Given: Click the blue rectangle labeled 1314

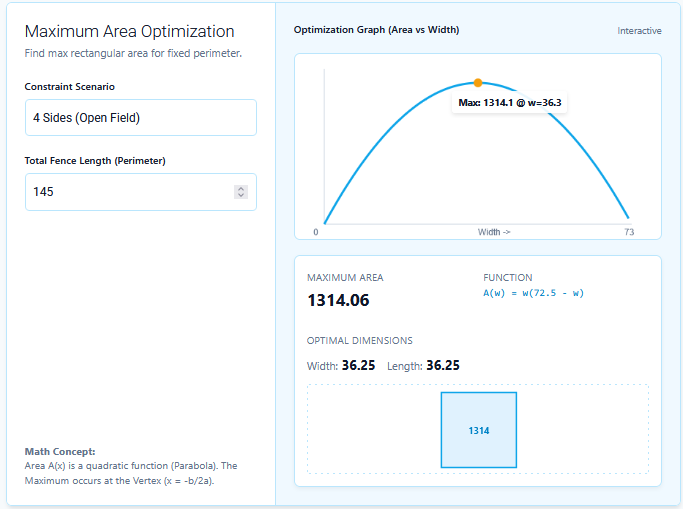Looking at the screenshot, I should 479,430.
